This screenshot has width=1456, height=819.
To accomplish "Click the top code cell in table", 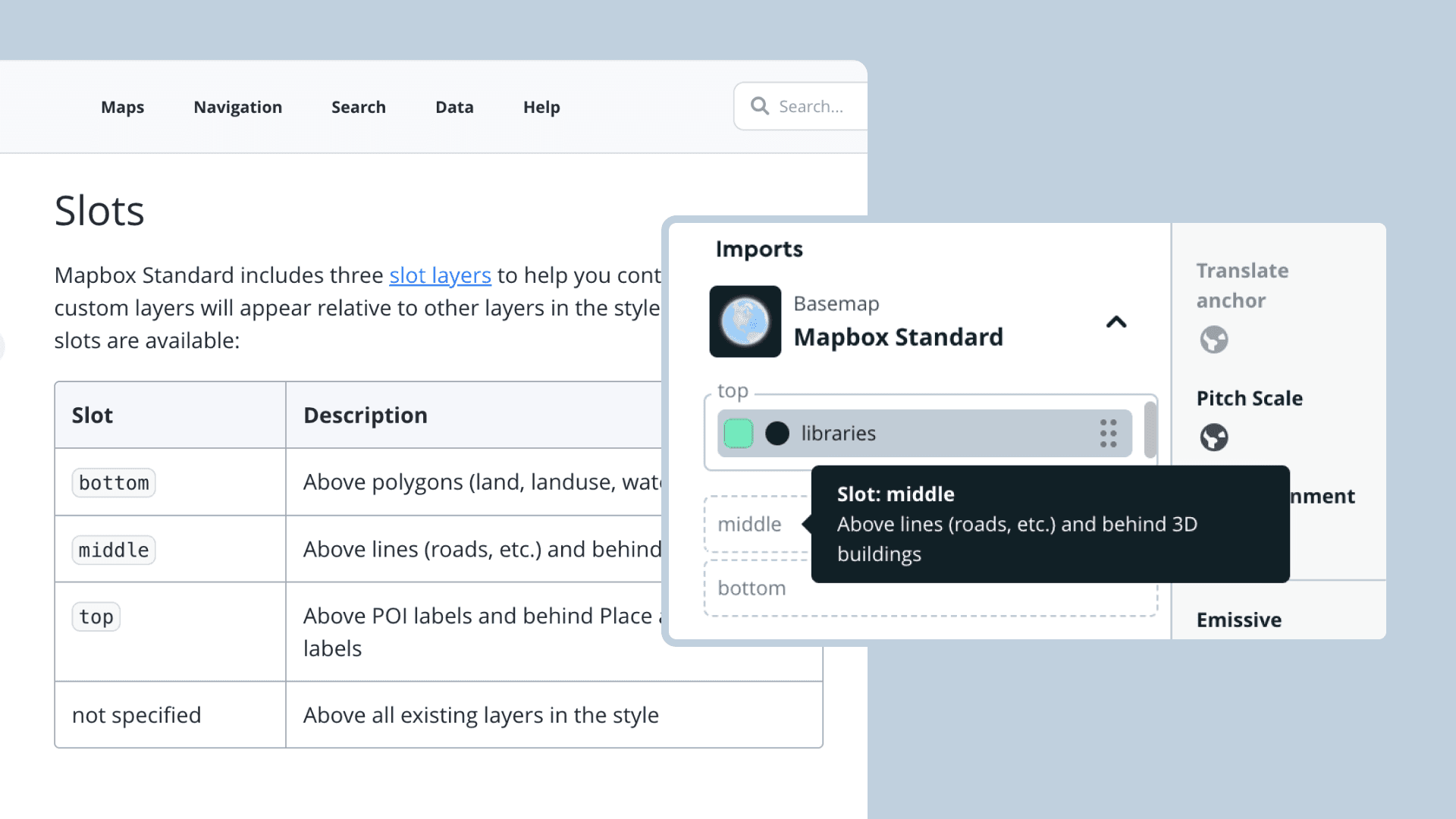I will coord(96,617).
